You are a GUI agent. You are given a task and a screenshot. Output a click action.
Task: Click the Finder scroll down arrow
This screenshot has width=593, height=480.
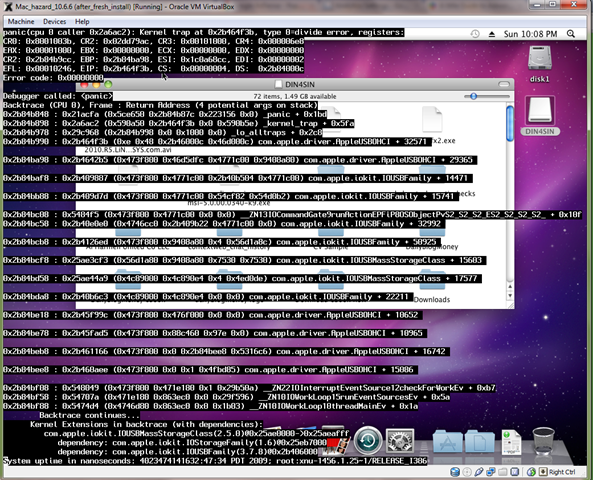(510, 295)
